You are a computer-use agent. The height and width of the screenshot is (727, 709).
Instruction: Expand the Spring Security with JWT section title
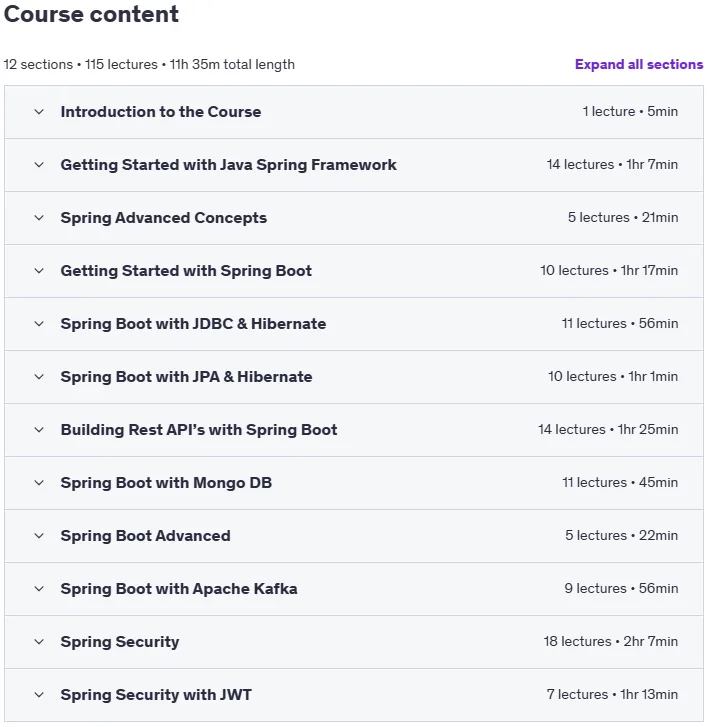click(156, 695)
